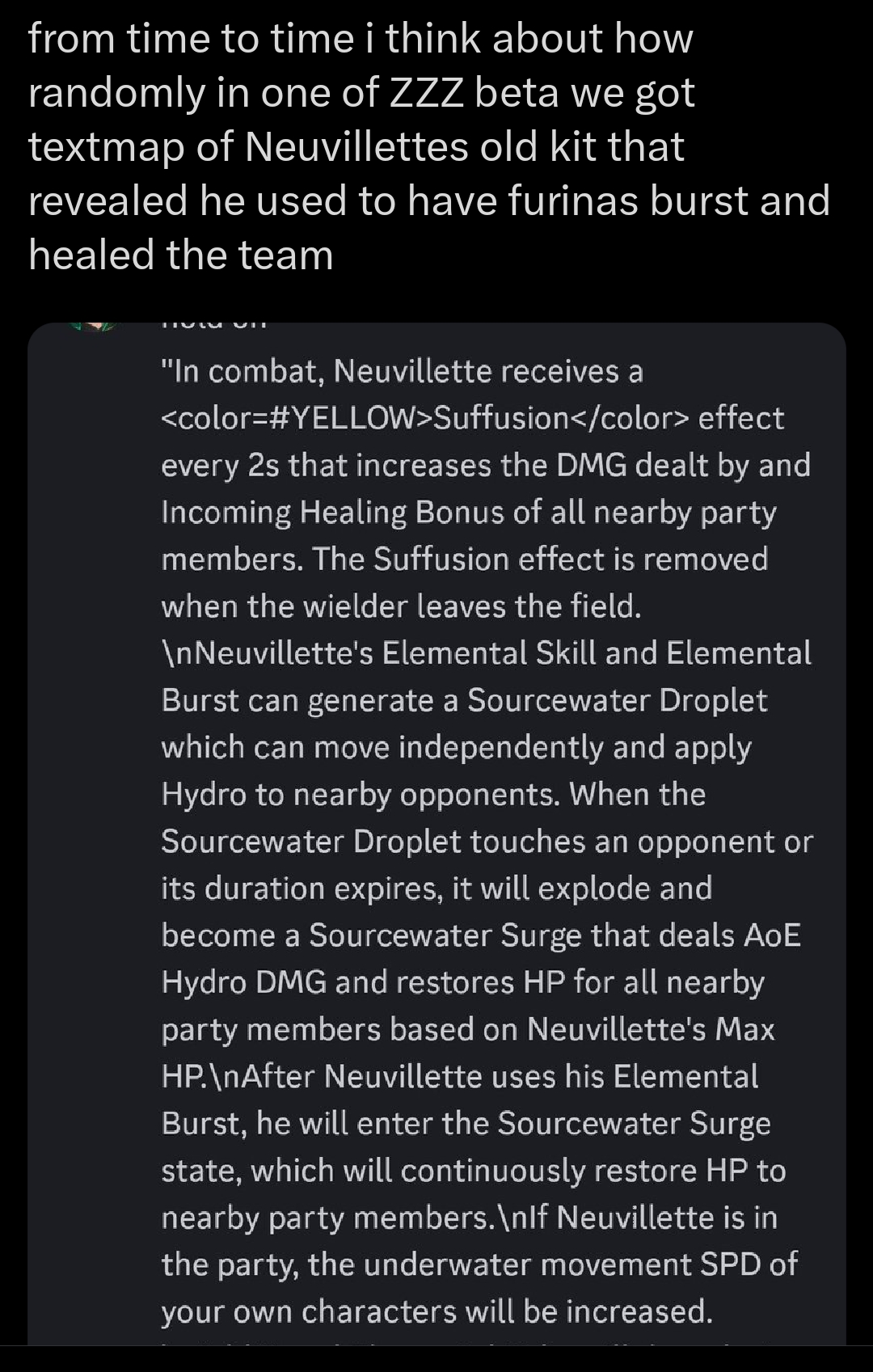Click "HP.\nAfter Neuvillette uses his Elemental" line
This screenshot has height=1372, width=873.
coord(460,1076)
